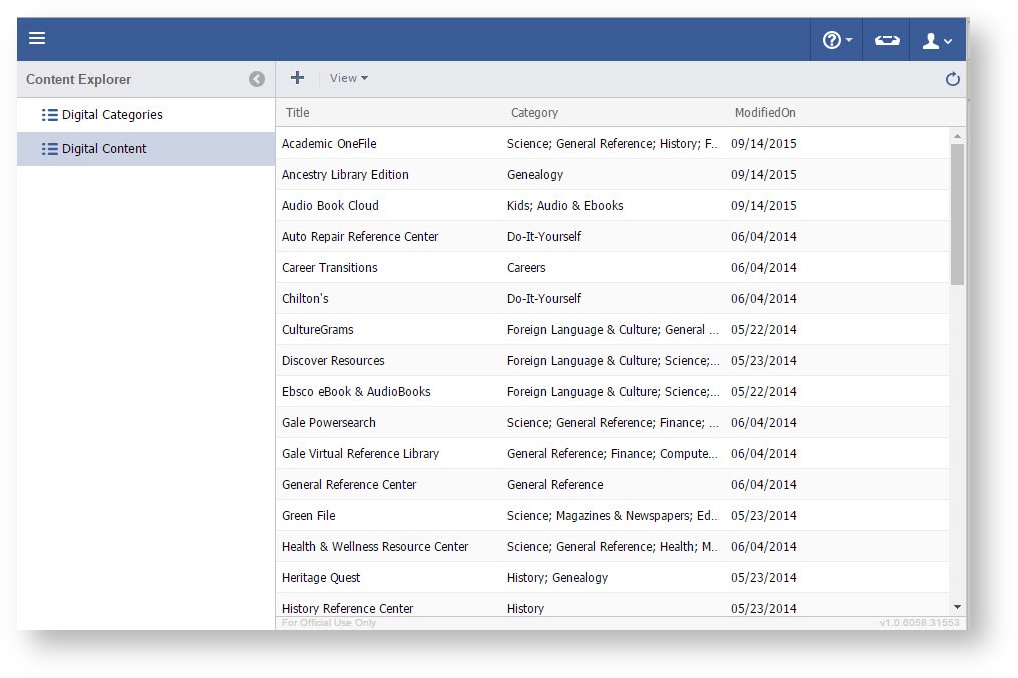Select Digital Categories in explorer
Viewport: 1018px width, 678px height.
click(x=111, y=115)
